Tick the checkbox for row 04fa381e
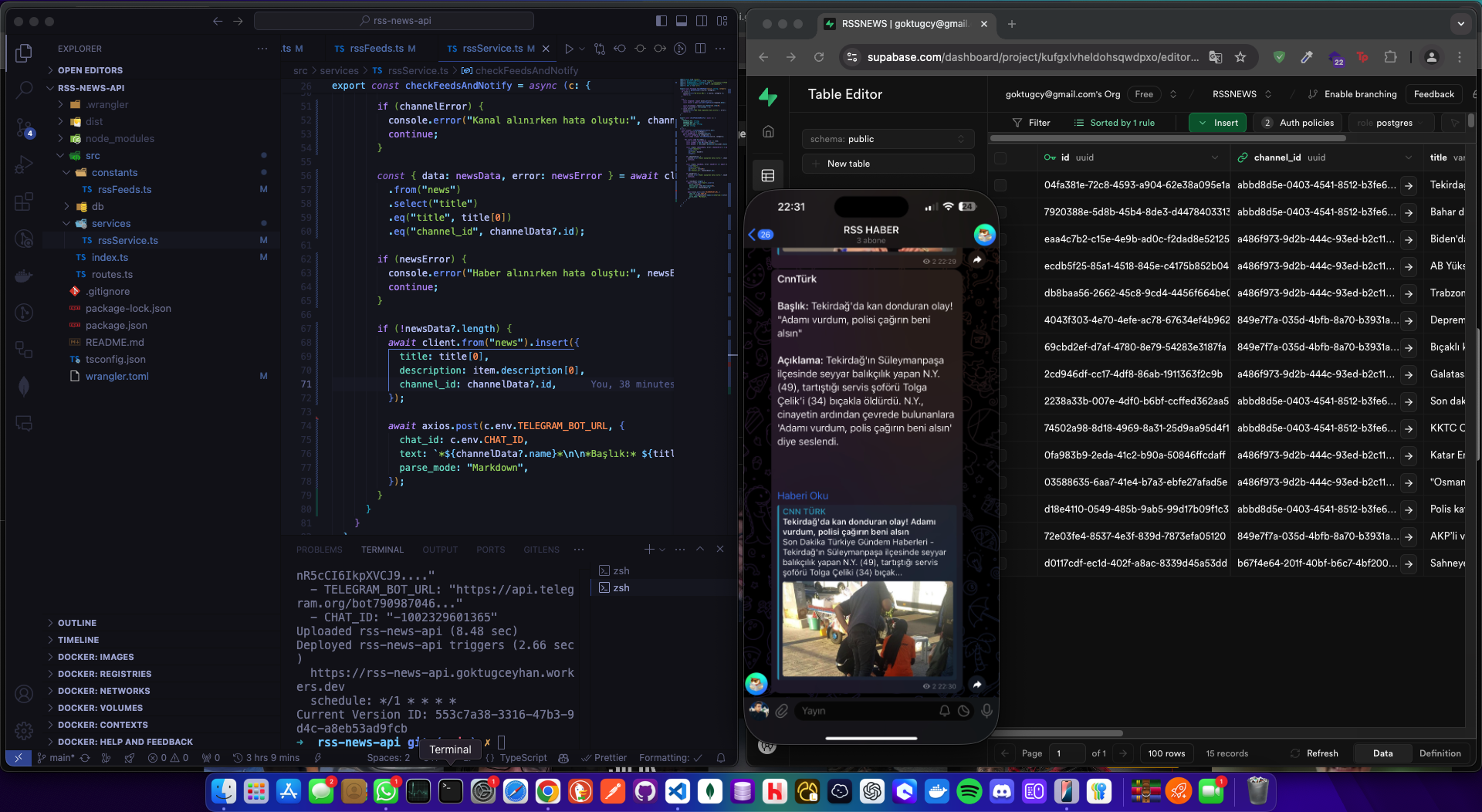Image resolution: width=1482 pixels, height=812 pixels. point(1000,185)
